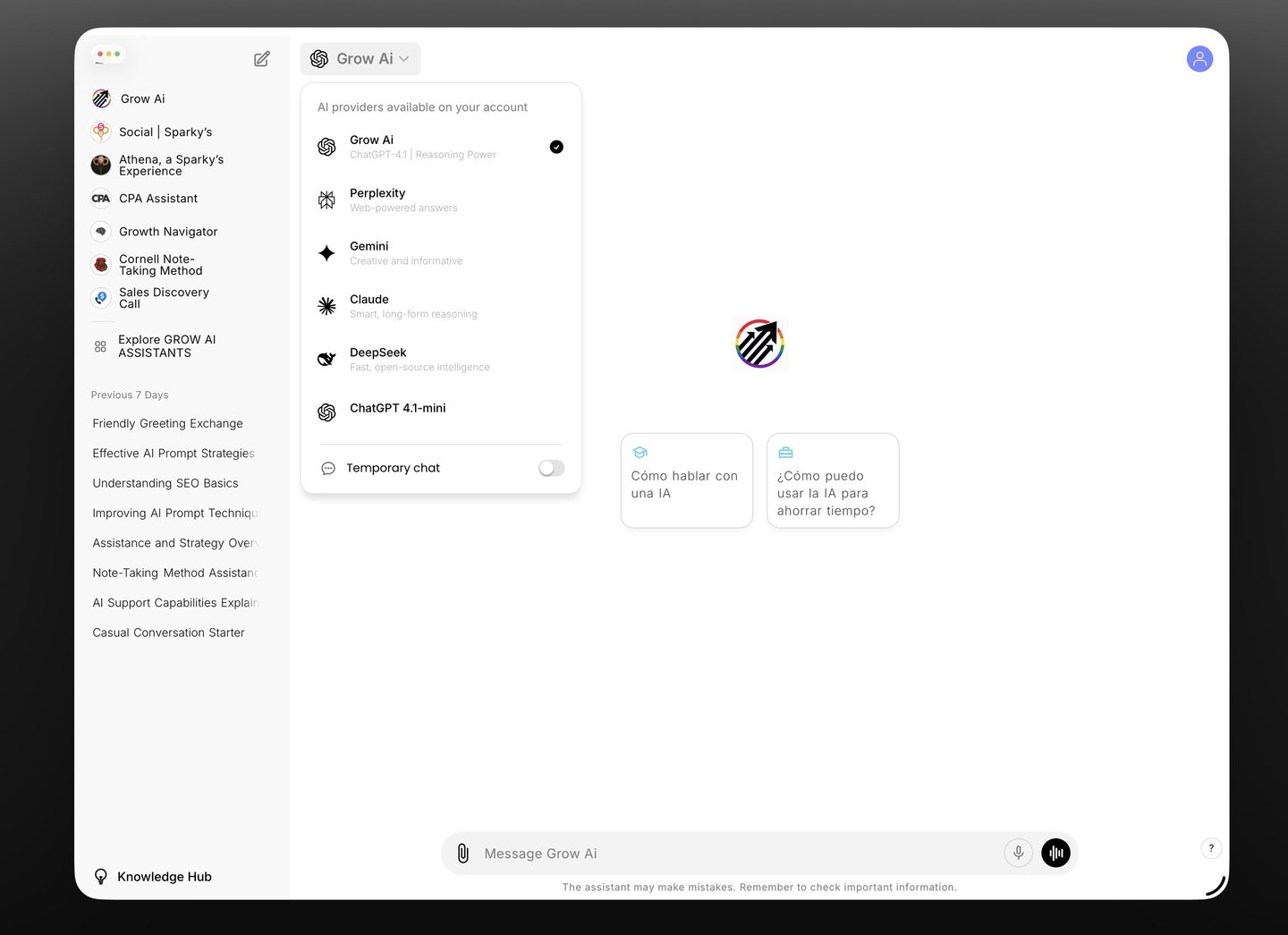Click the question mark help button

(1211, 848)
